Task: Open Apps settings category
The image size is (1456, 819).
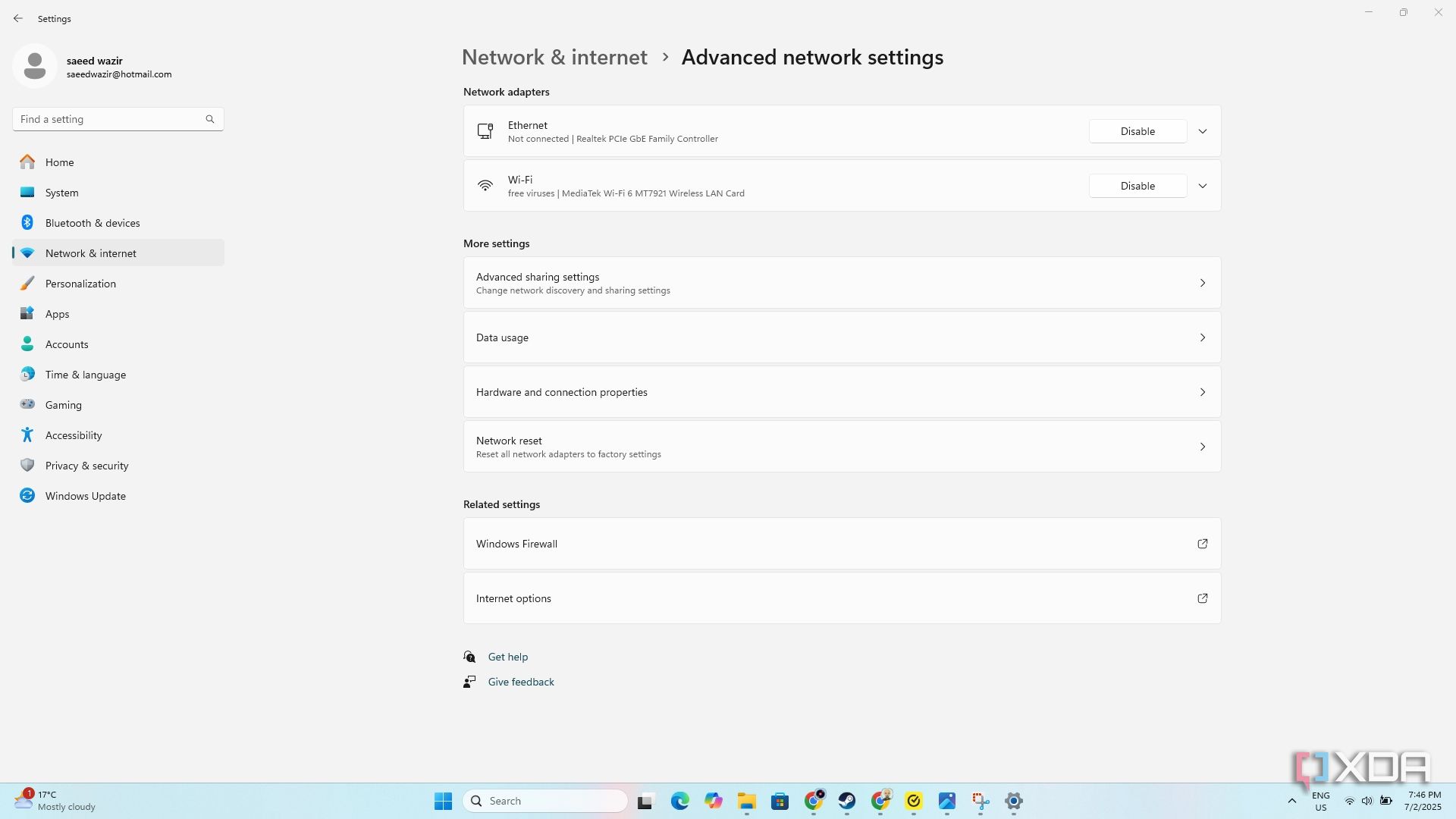Action: (x=118, y=314)
